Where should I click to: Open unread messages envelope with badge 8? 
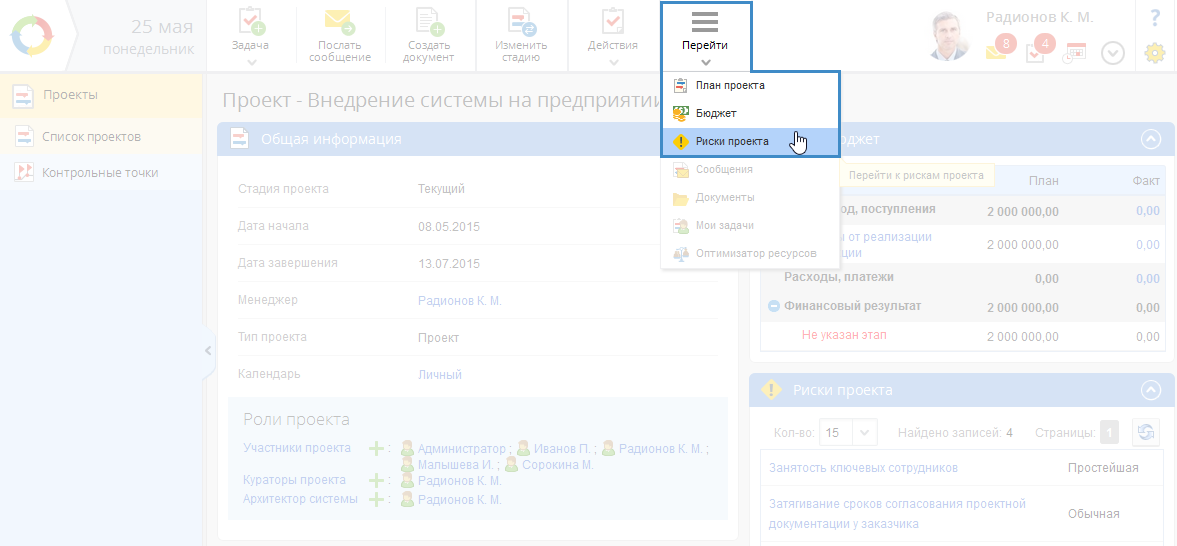coord(998,49)
